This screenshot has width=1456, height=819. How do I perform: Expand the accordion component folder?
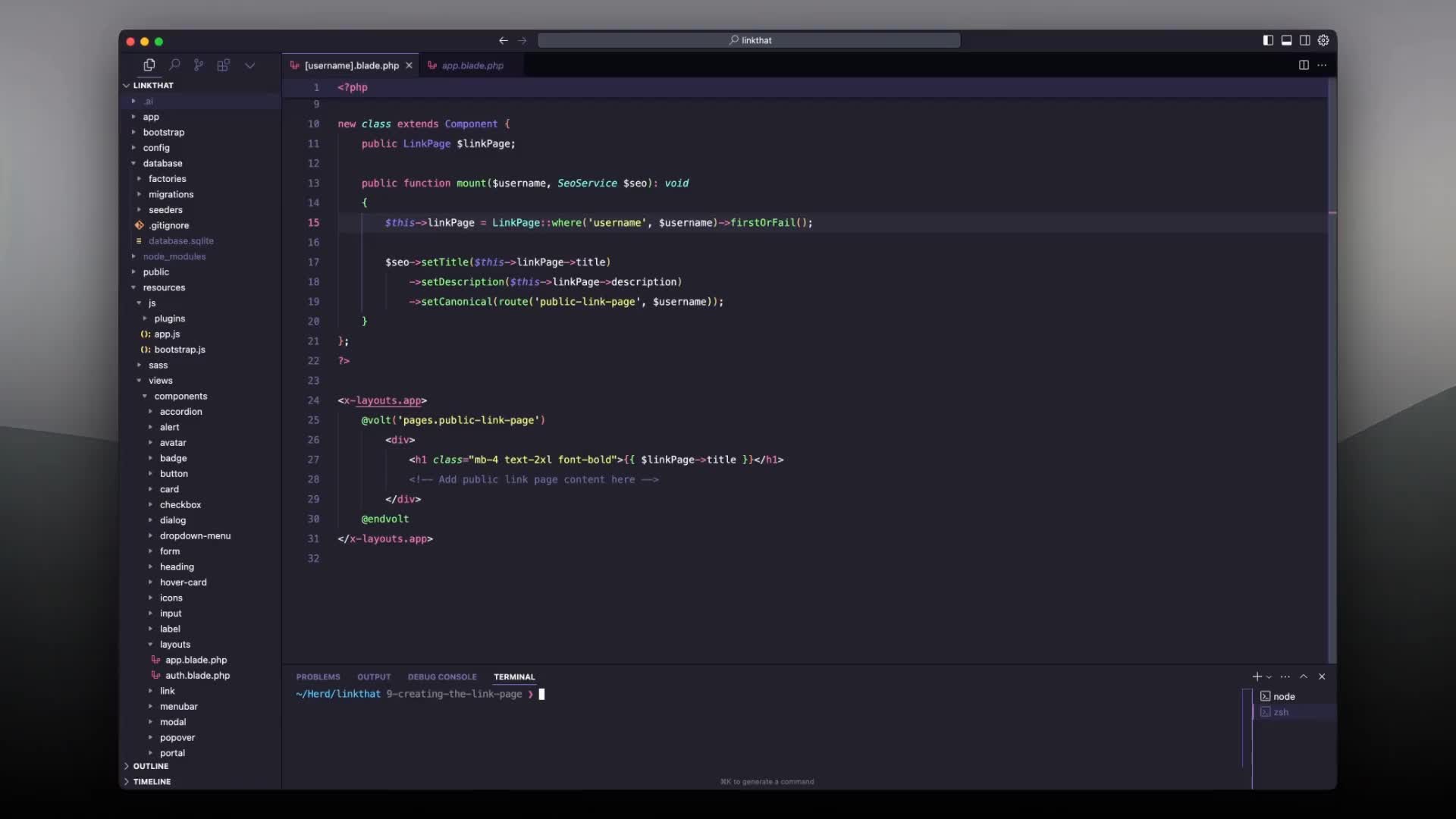coord(200,412)
